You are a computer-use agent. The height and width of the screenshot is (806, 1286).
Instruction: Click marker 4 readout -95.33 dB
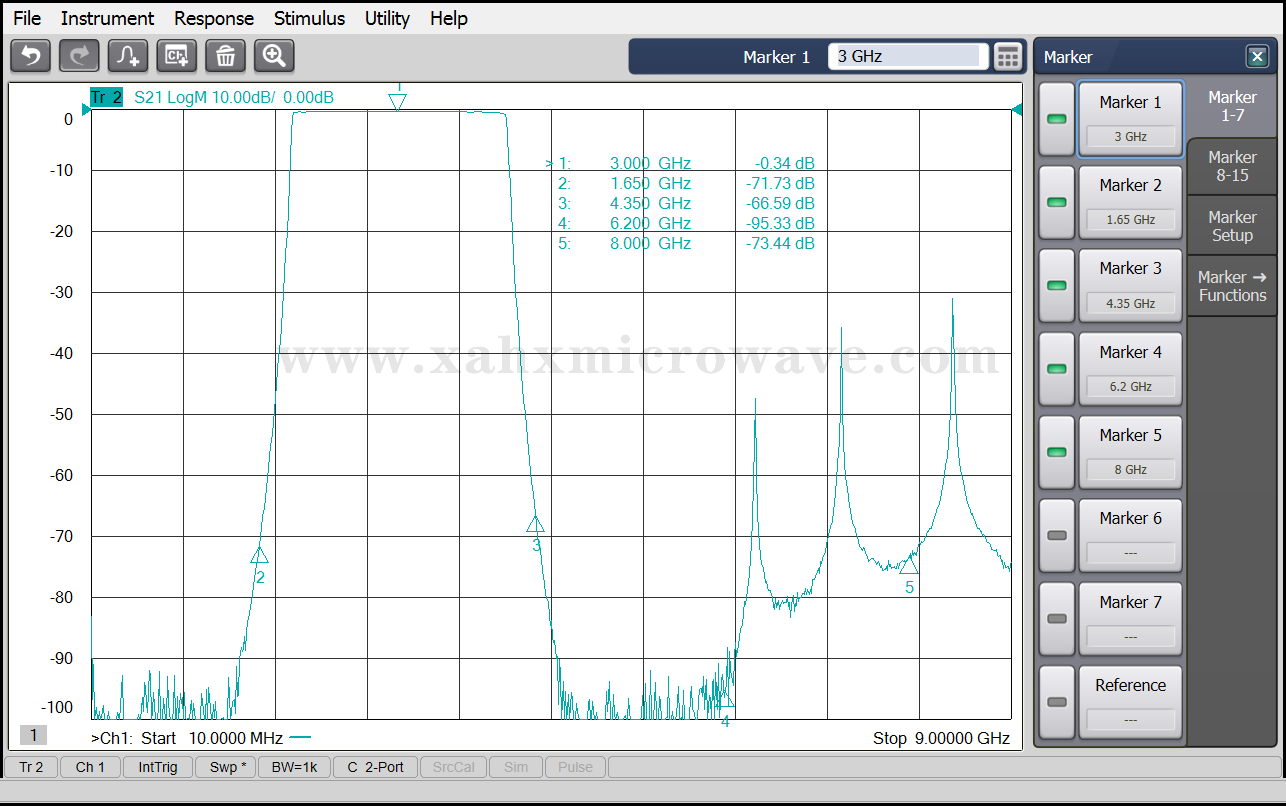point(780,223)
